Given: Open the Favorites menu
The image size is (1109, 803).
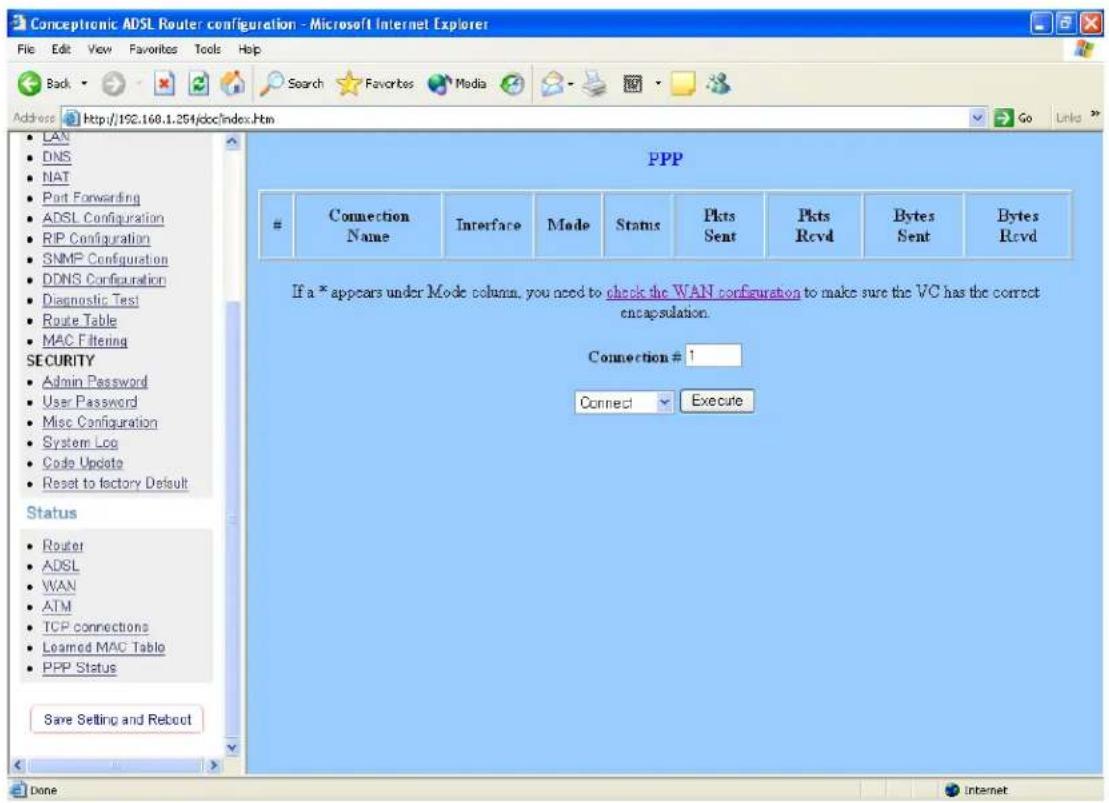Looking at the screenshot, I should pos(153,49).
